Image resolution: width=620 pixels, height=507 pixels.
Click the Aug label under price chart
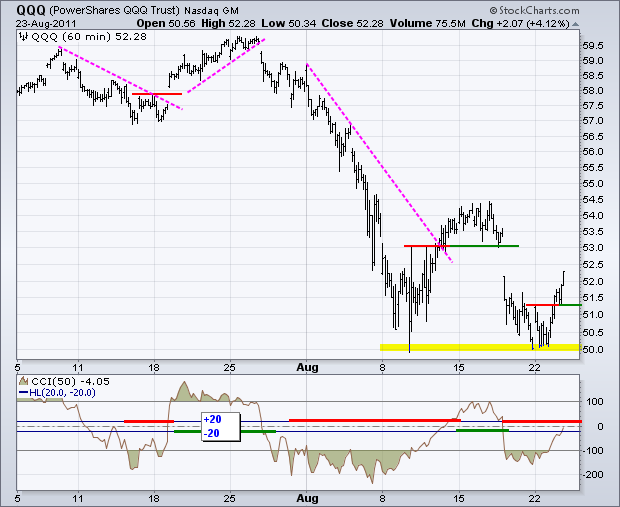tap(307, 367)
